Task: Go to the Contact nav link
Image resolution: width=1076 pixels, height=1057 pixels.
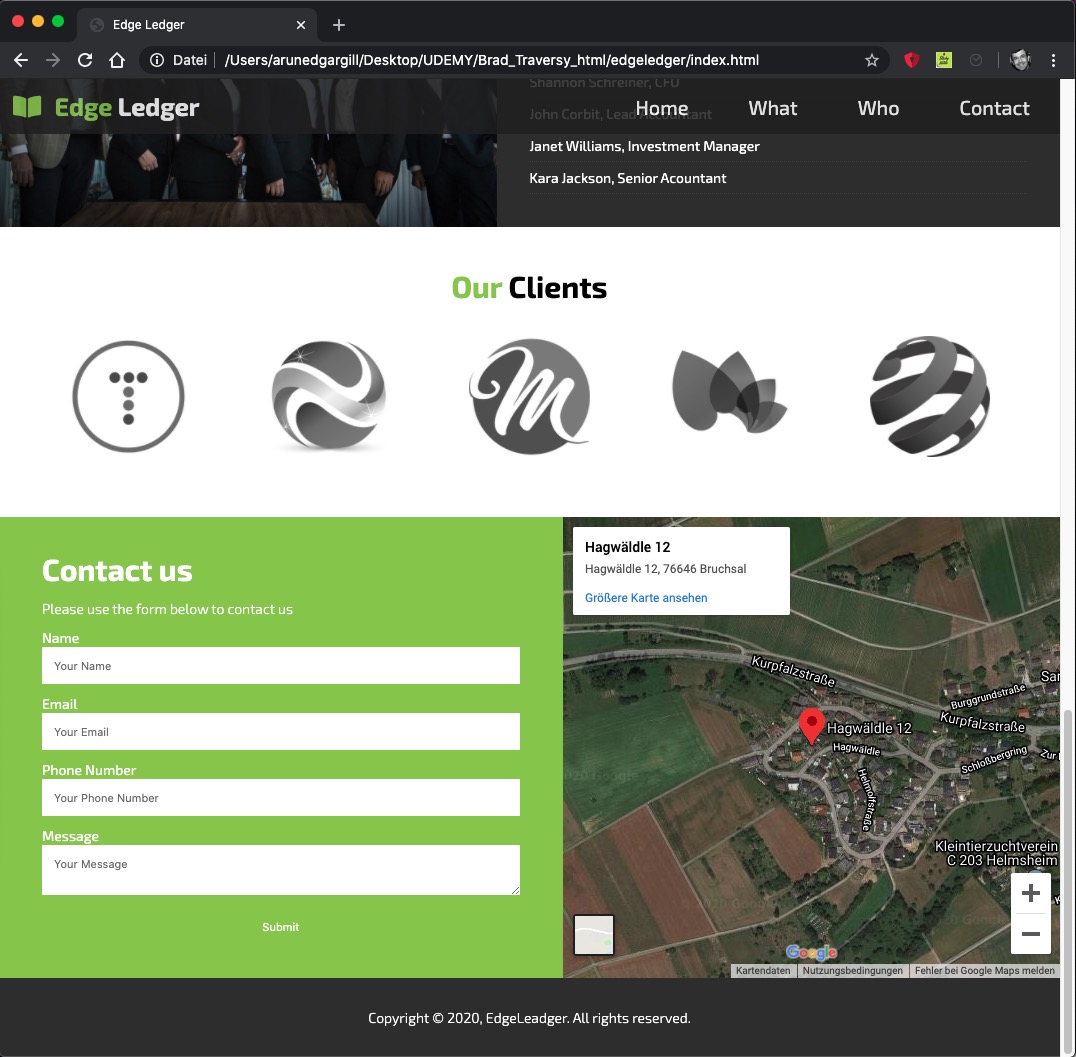Action: [994, 108]
